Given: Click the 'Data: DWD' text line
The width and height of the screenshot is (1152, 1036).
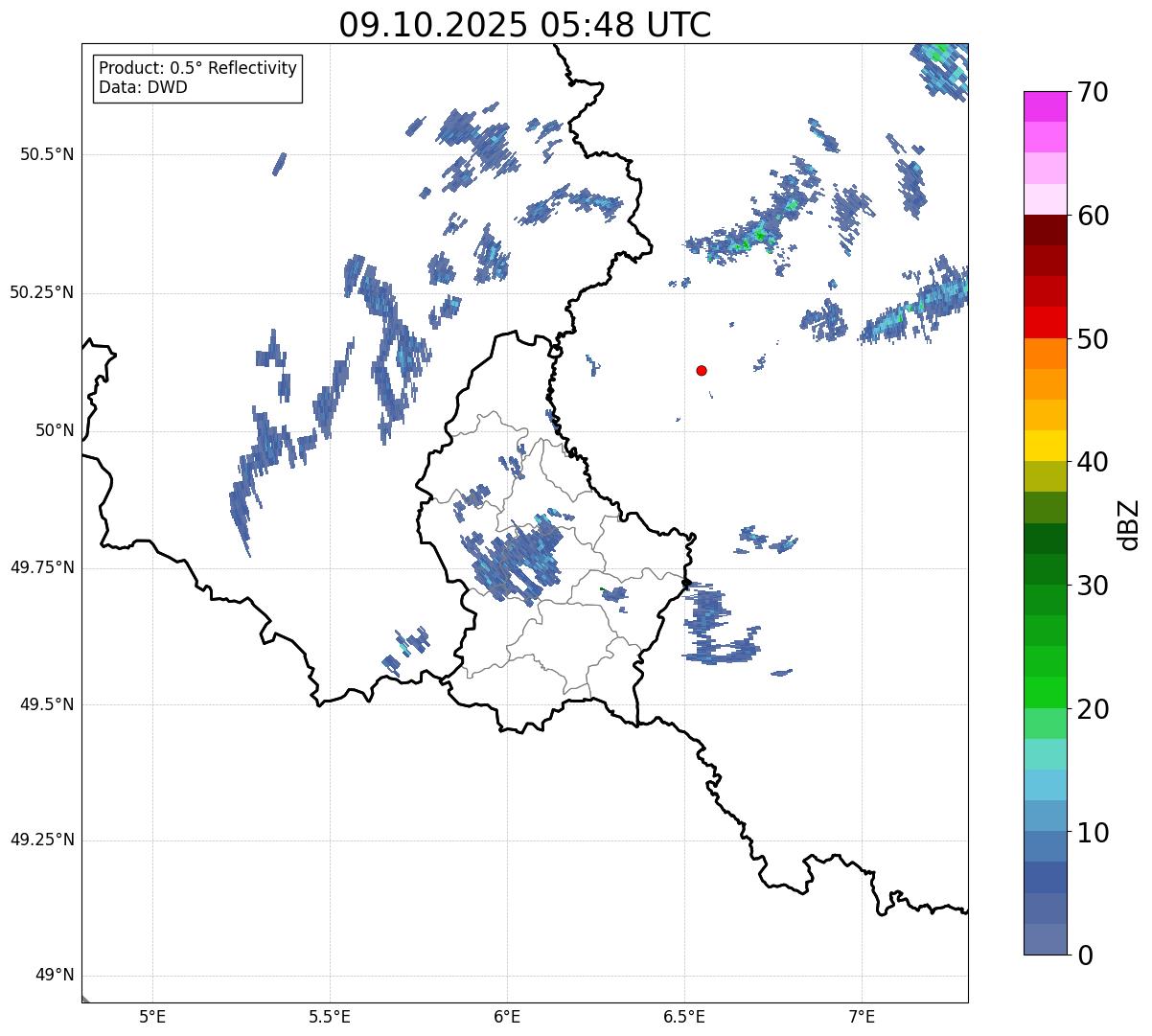Looking at the screenshot, I should 143,87.
